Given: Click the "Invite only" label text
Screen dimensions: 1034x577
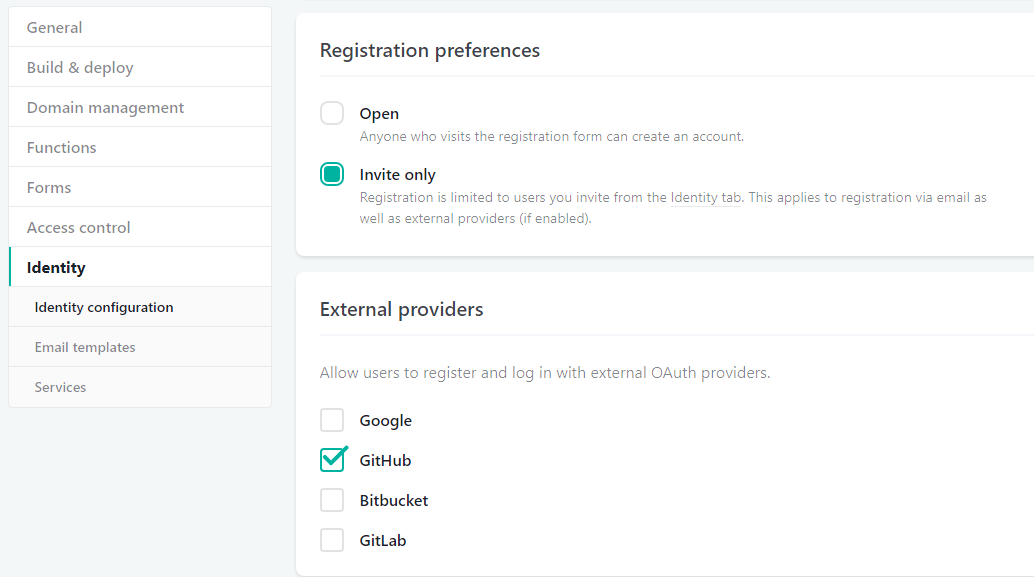Looking at the screenshot, I should (398, 174).
